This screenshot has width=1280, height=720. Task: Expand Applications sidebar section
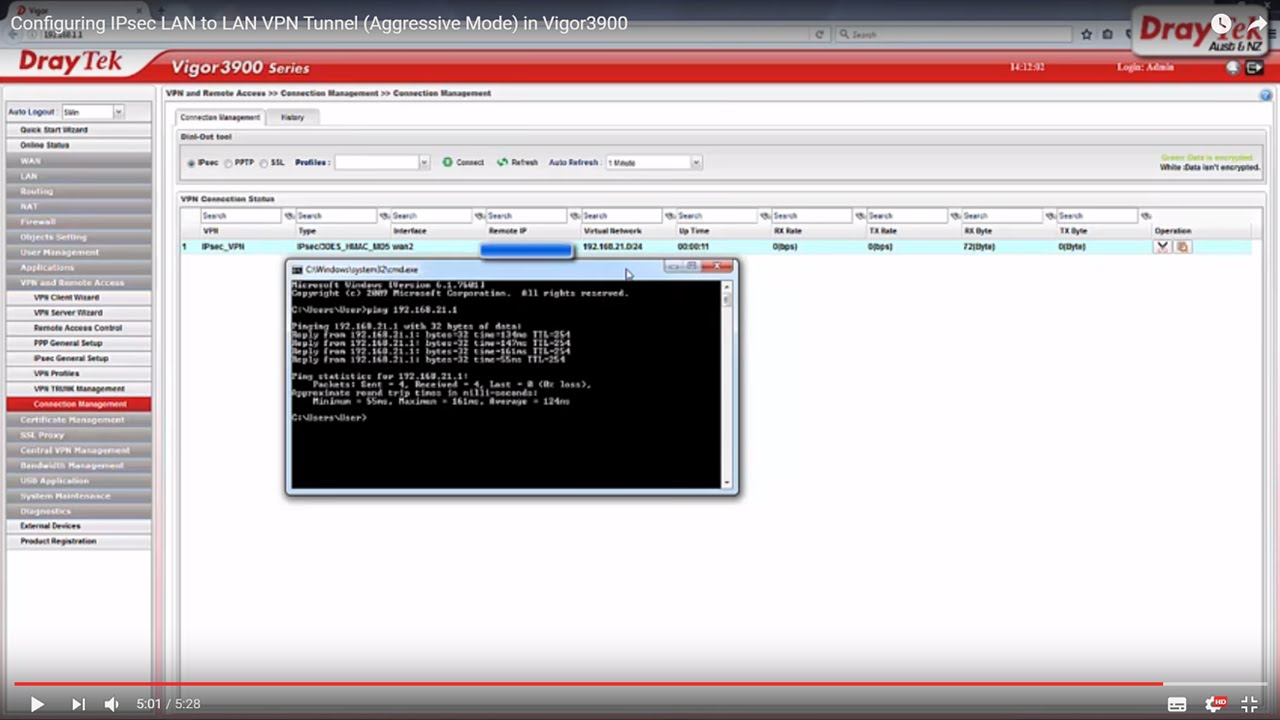(79, 267)
